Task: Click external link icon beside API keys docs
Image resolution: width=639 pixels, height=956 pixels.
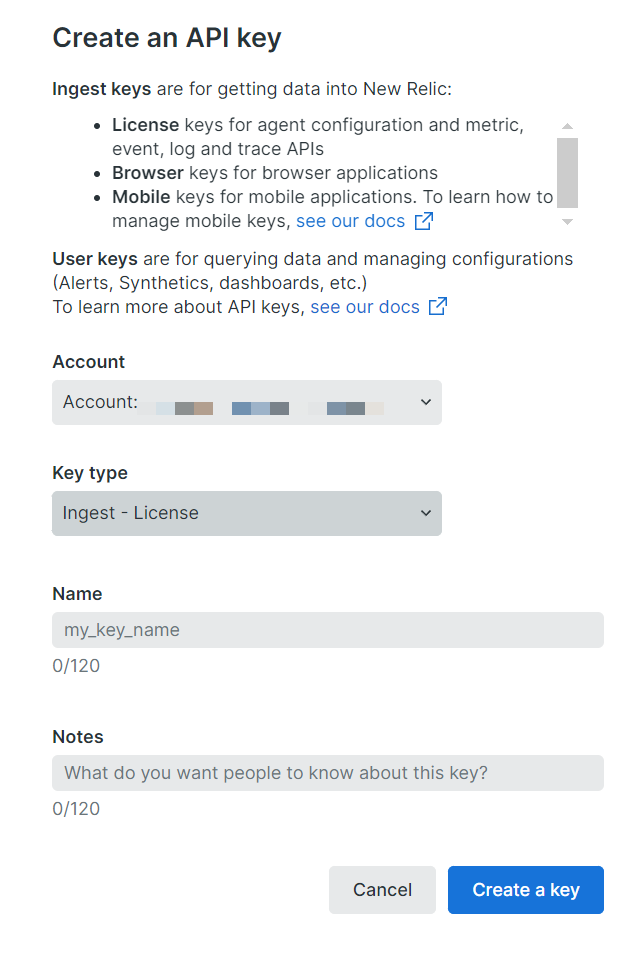Action: [438, 307]
